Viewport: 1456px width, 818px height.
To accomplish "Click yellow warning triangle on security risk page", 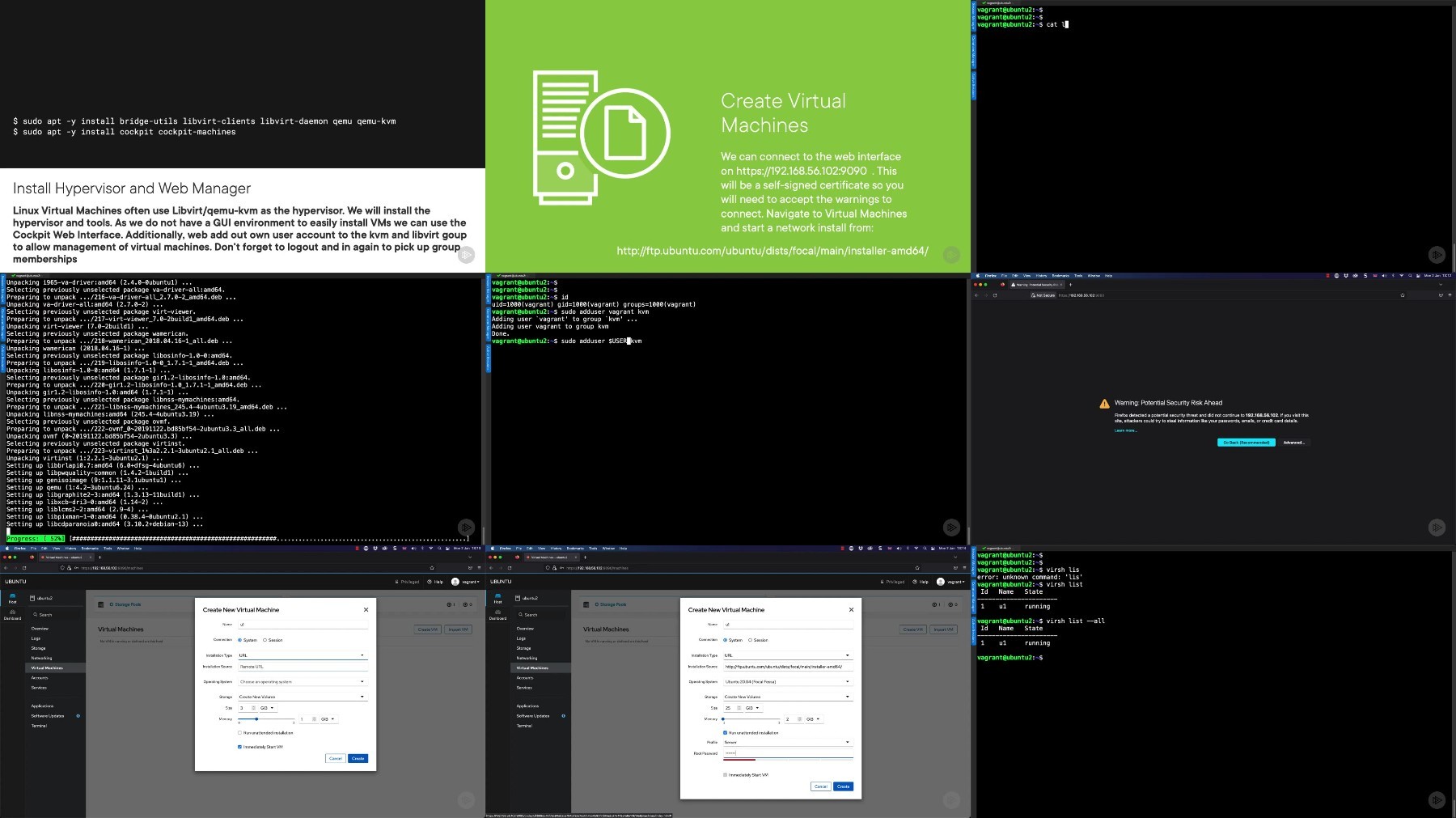I will [1104, 404].
